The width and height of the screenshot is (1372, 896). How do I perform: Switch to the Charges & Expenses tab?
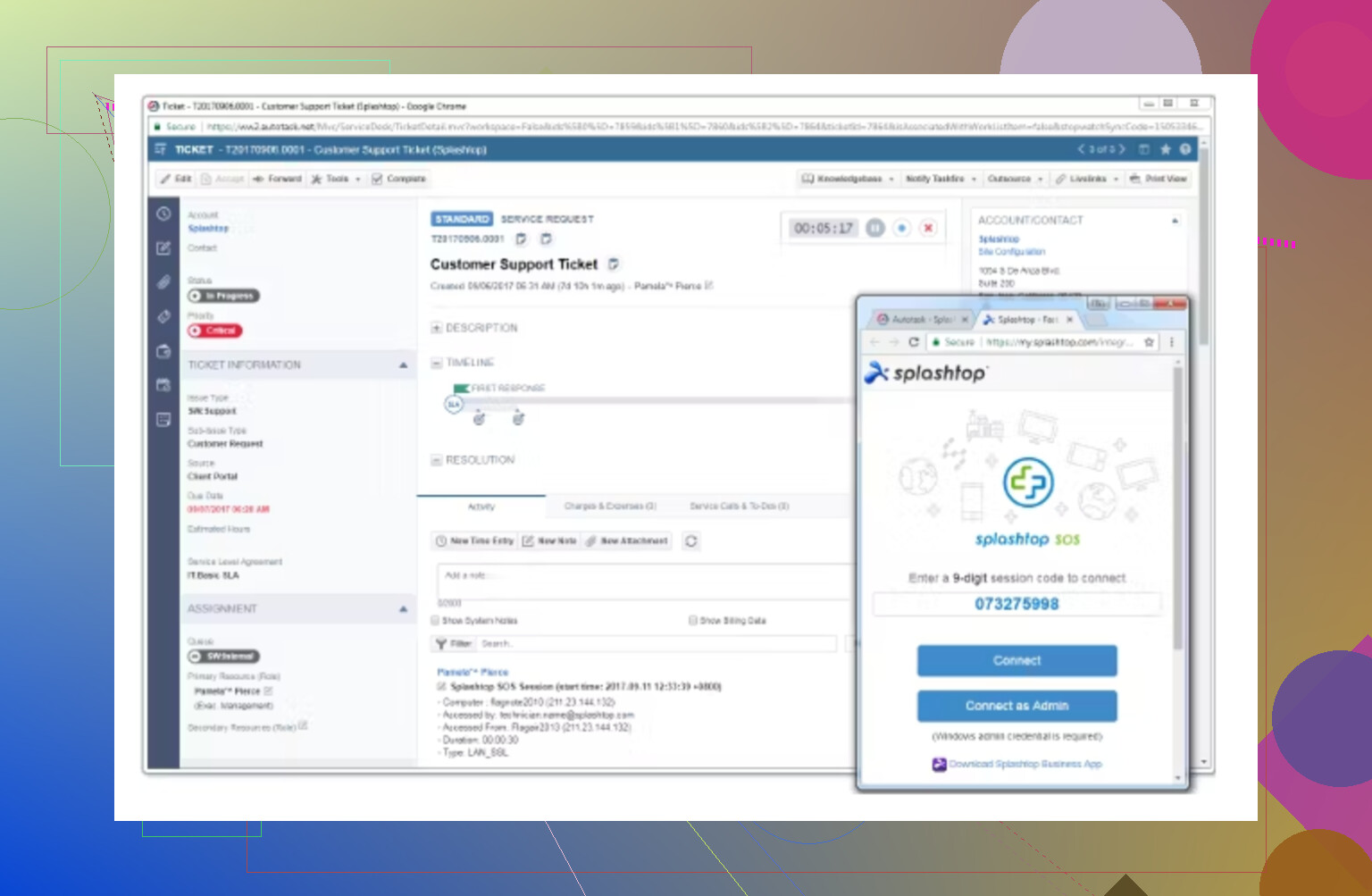(x=610, y=507)
